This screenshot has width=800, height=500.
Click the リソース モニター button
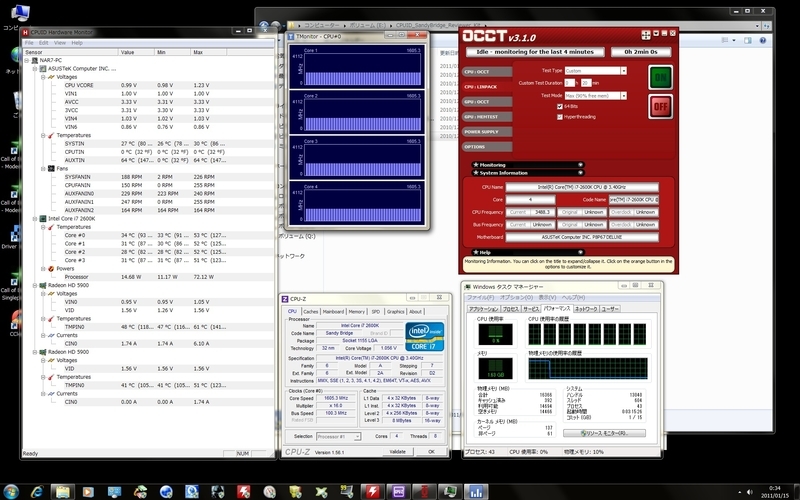605,433
